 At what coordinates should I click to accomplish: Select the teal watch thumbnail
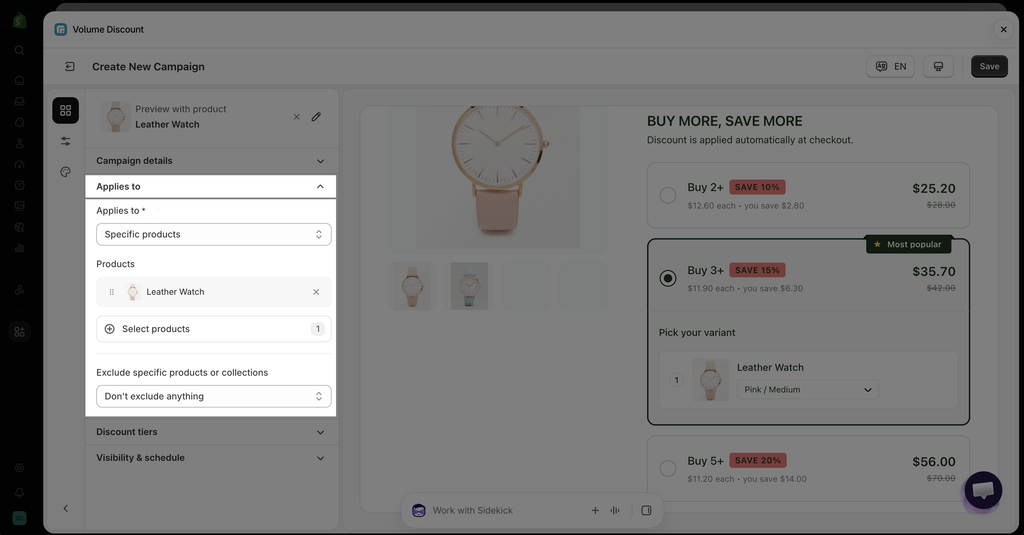tap(470, 286)
